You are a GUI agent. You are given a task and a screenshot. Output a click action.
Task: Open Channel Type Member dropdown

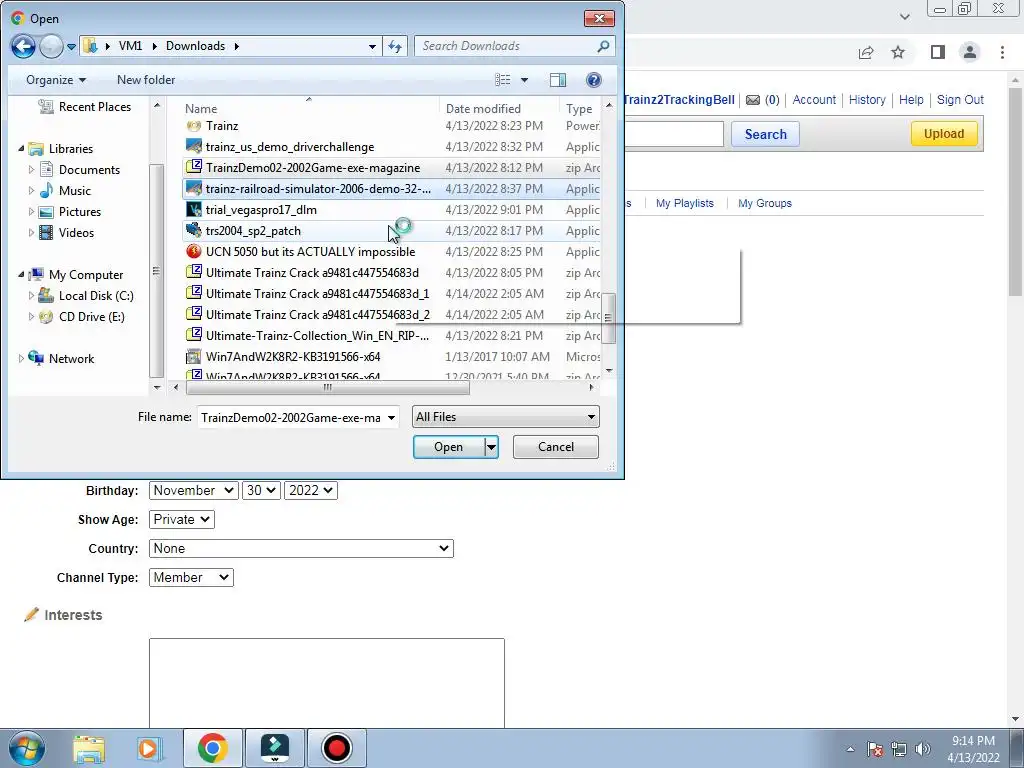[191, 577]
